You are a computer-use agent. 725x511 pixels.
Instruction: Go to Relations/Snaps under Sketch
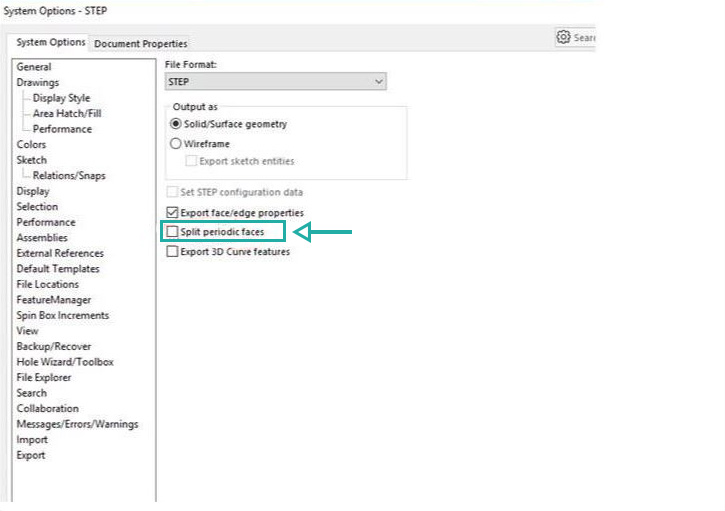coord(68,175)
